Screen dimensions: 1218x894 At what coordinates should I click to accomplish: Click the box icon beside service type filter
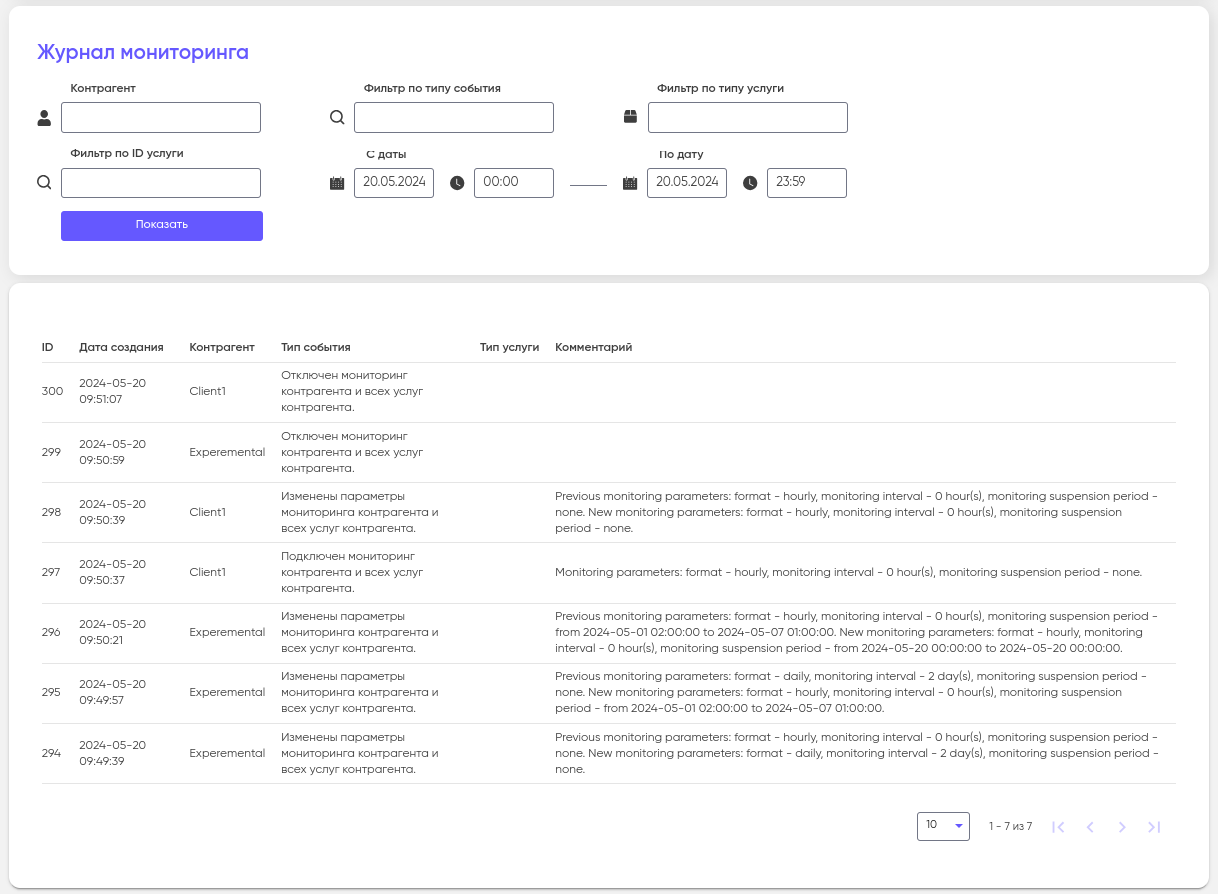coord(630,117)
